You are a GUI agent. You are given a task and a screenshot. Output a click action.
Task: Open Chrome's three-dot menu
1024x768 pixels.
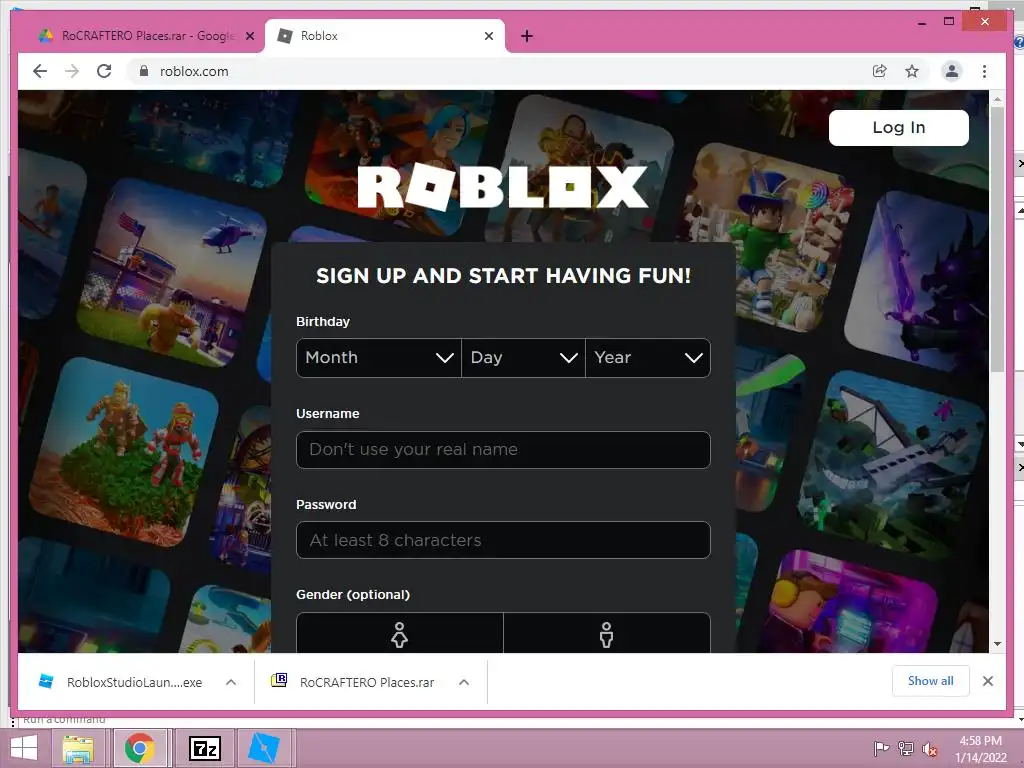click(x=984, y=71)
